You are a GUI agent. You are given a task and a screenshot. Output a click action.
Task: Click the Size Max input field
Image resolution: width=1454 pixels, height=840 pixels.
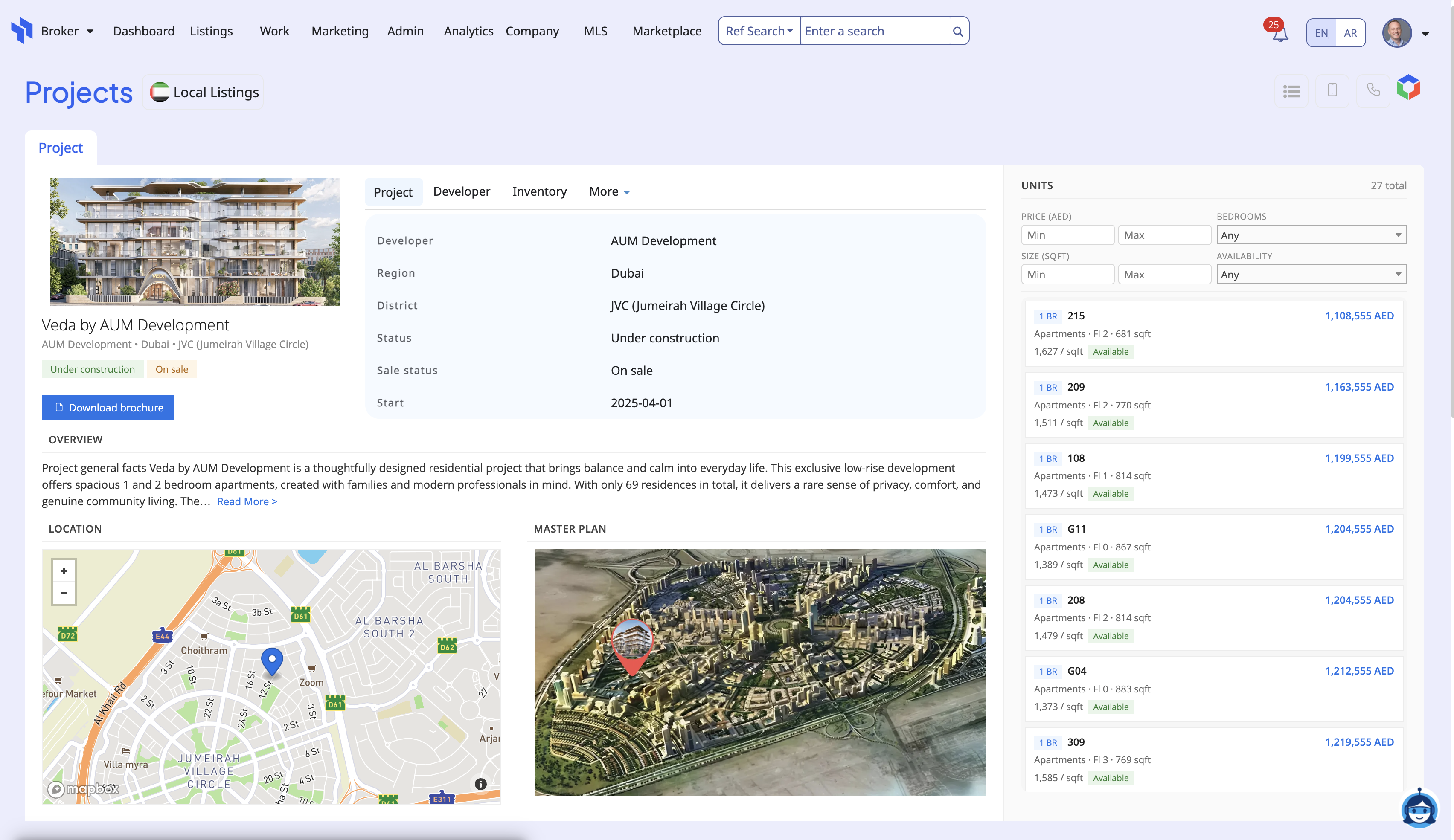pos(1164,275)
